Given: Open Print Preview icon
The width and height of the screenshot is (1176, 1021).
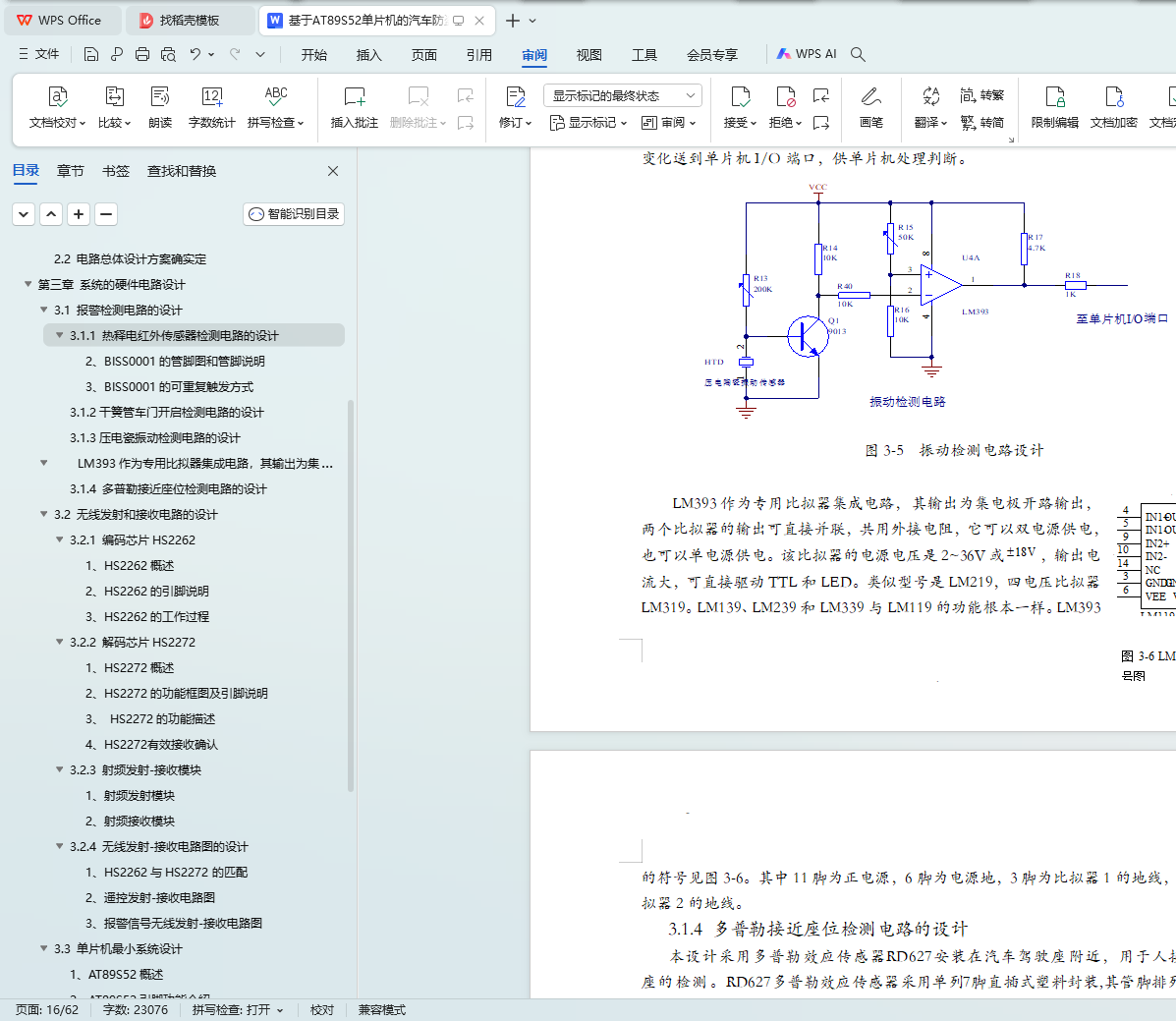Looking at the screenshot, I should 168,54.
